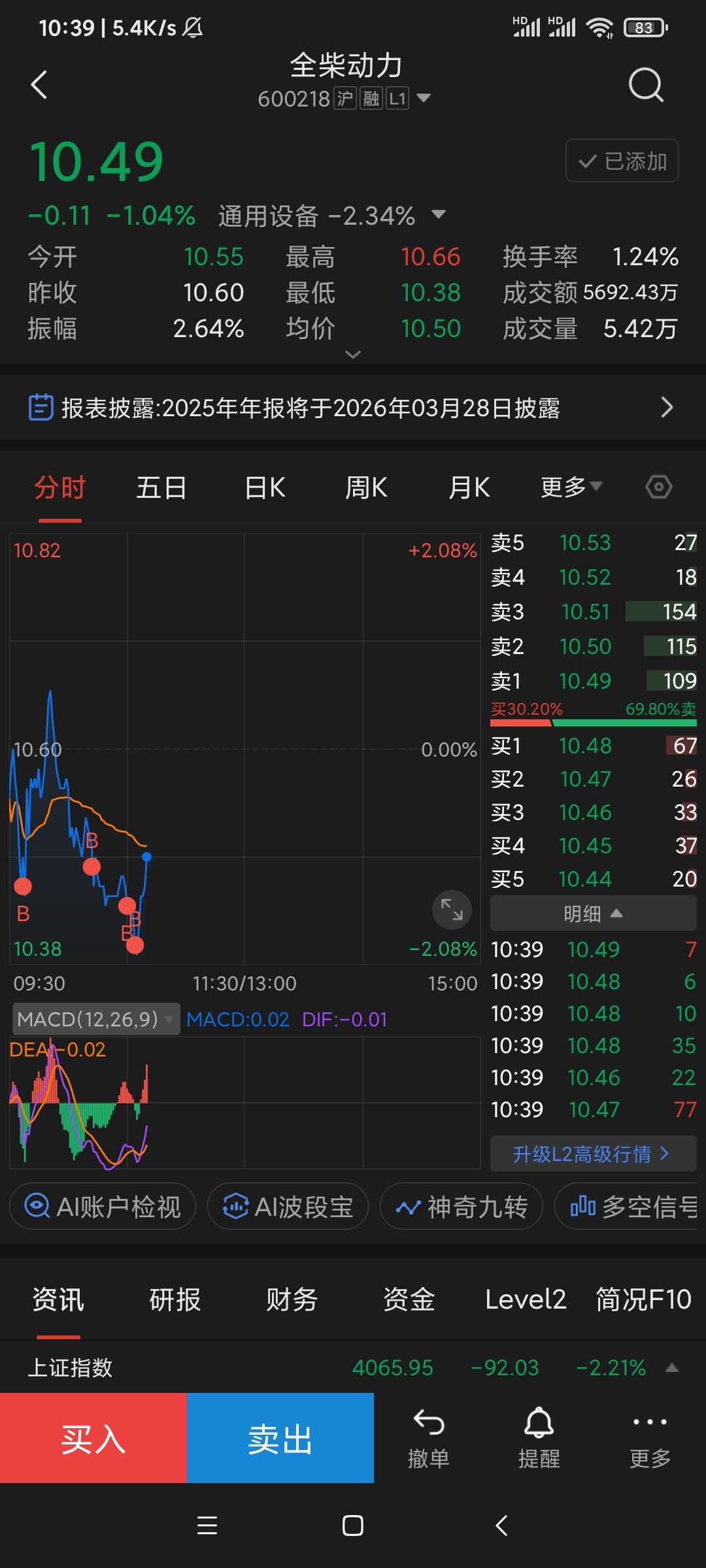Image resolution: width=706 pixels, height=1568 pixels.
Task: Switch to 月K chart tab
Action: (469, 487)
